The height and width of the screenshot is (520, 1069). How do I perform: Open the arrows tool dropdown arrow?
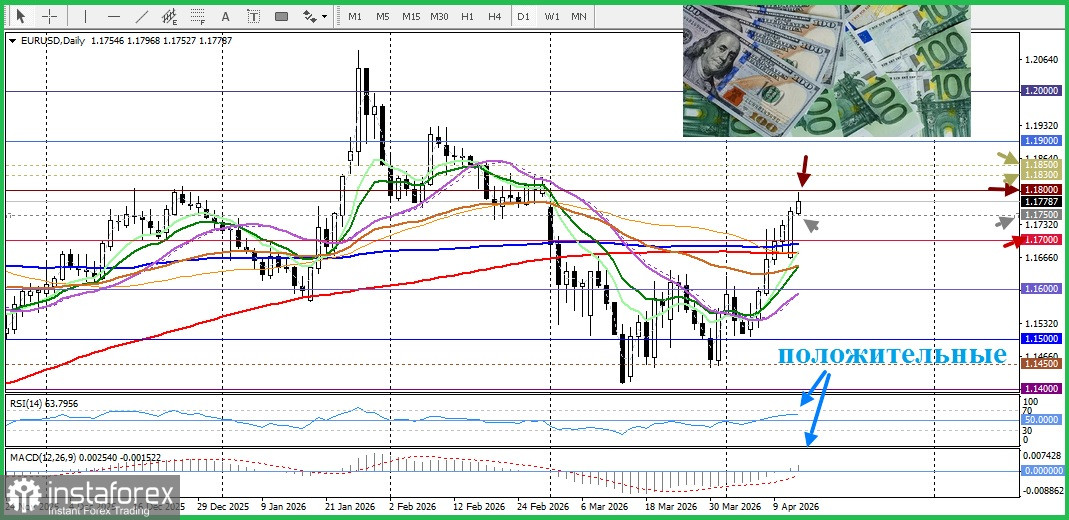point(325,16)
